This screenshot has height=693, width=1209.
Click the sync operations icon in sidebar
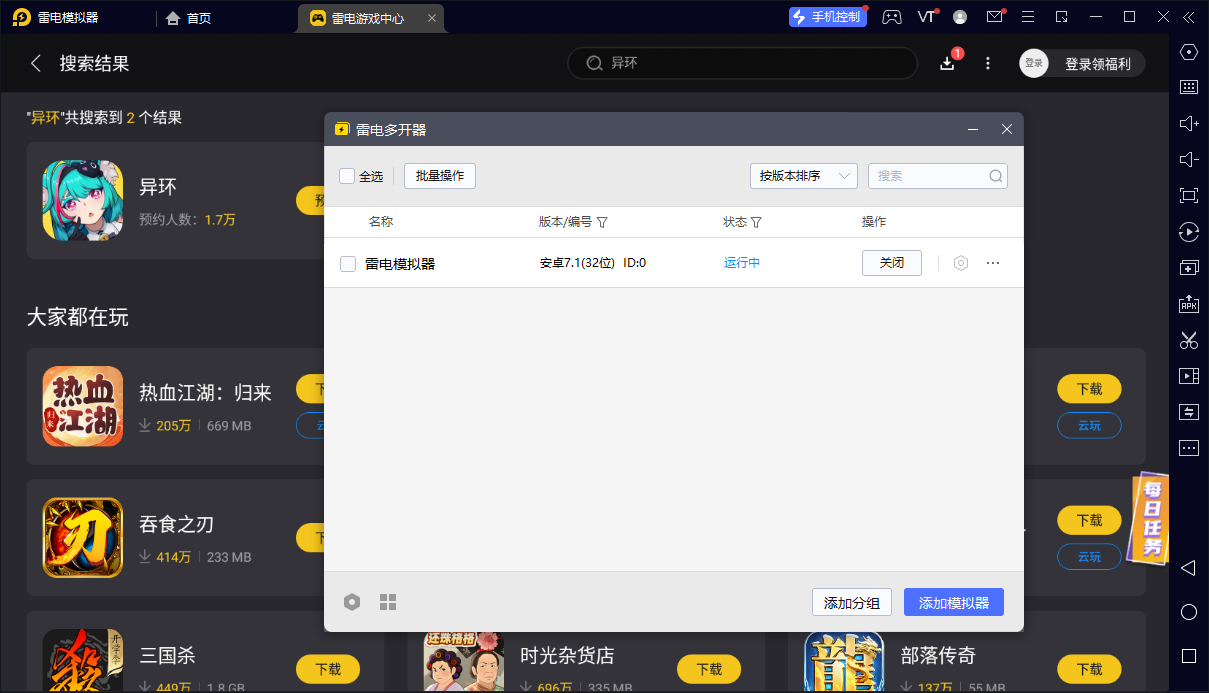coord(1189,412)
